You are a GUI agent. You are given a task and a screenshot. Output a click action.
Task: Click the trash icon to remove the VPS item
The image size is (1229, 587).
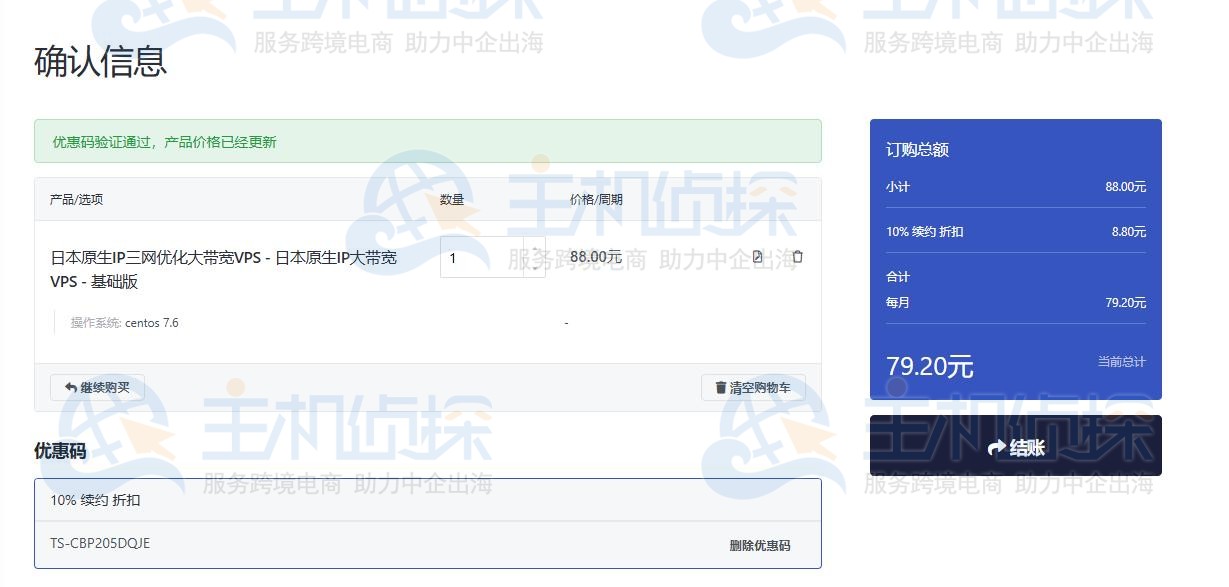[797, 257]
